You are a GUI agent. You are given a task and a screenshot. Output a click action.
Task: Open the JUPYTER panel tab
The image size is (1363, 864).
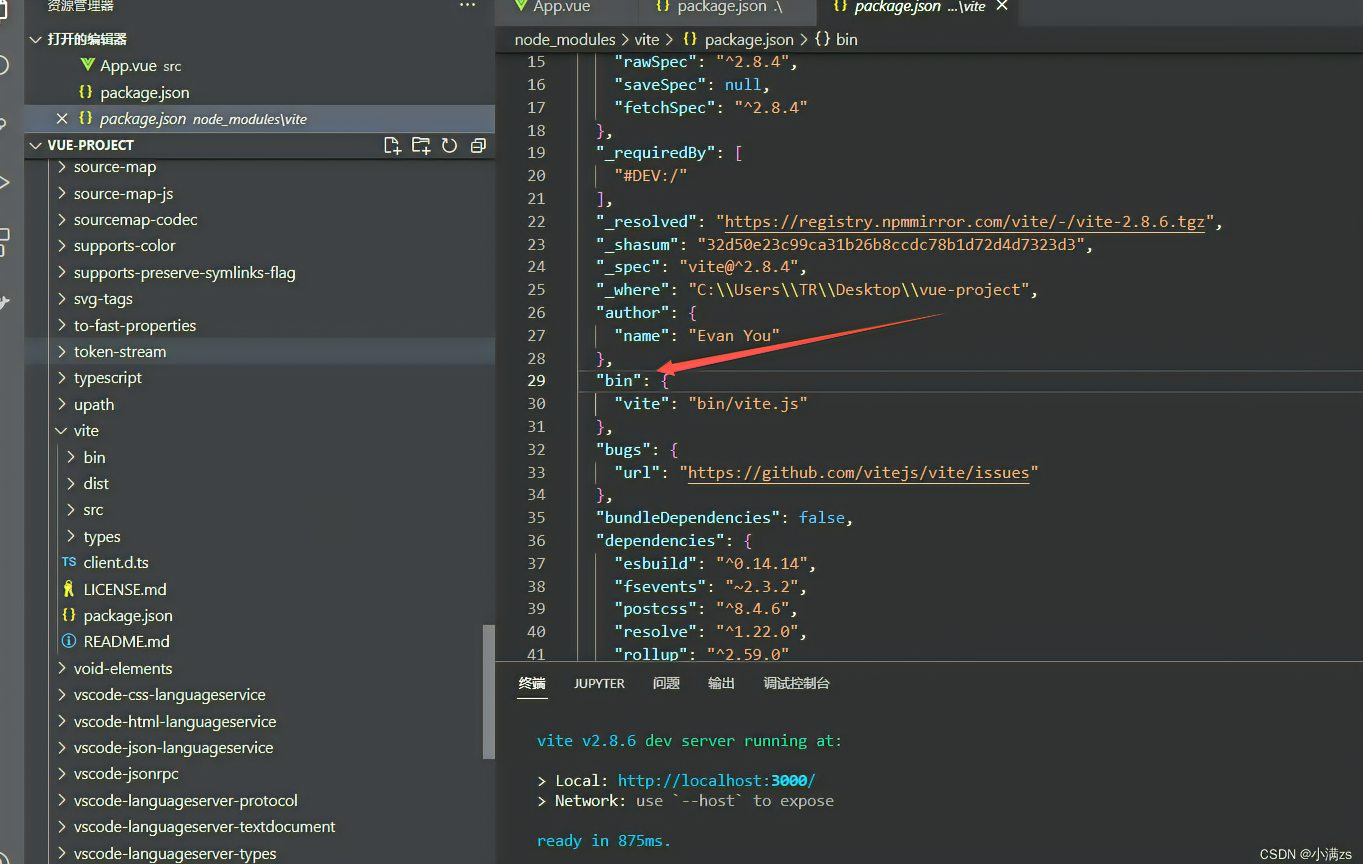tap(599, 684)
